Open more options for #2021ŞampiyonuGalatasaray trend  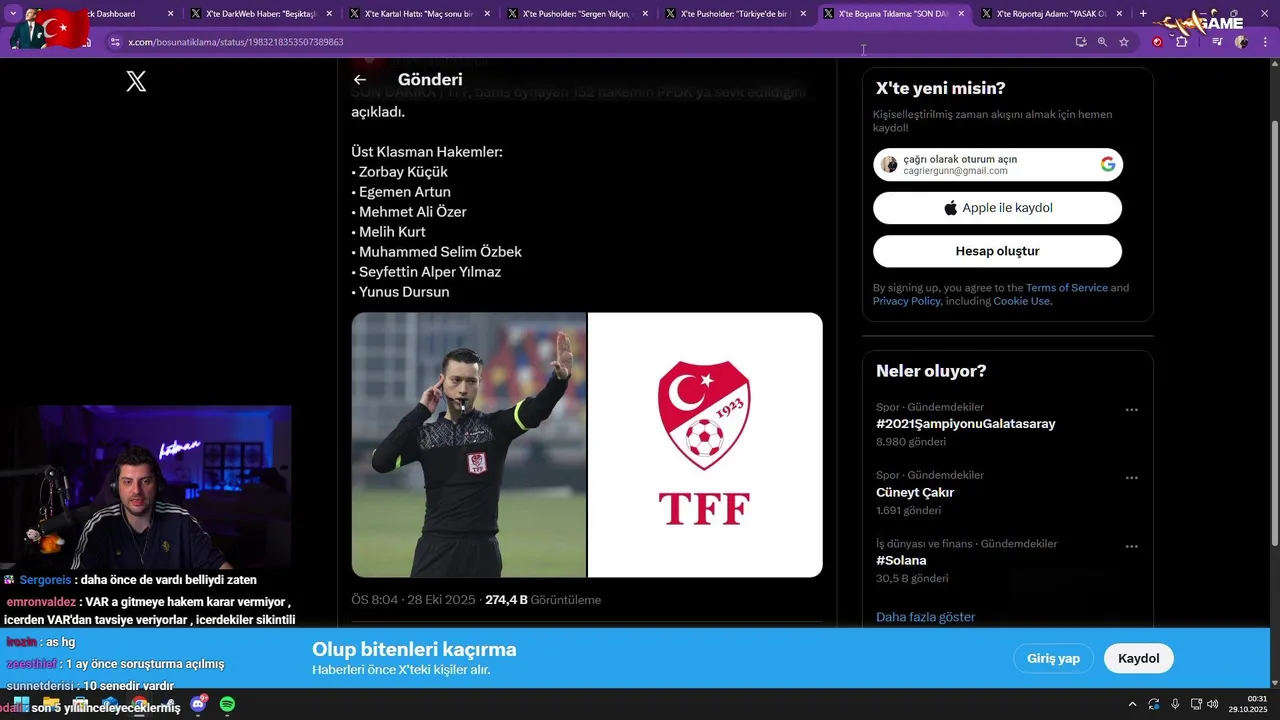(1132, 410)
